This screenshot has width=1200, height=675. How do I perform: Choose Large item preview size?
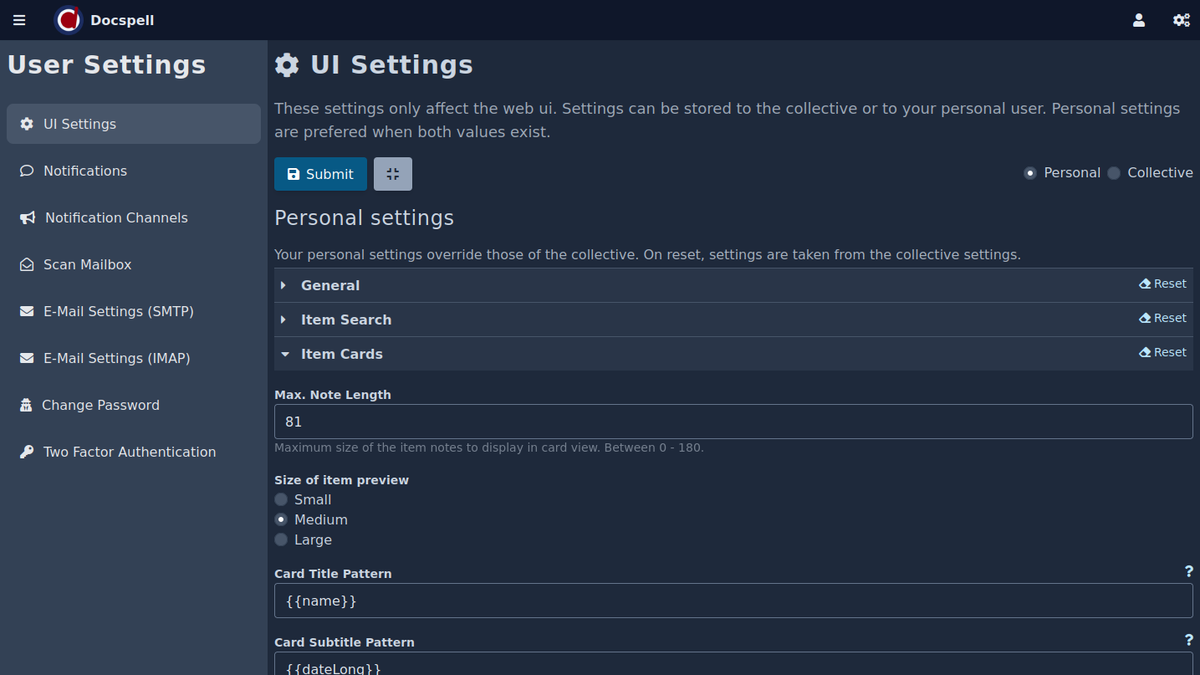tap(281, 540)
